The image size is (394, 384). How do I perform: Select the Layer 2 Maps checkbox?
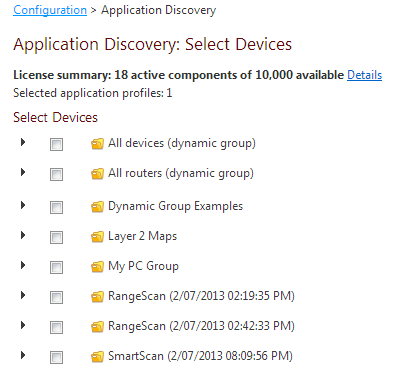56,238
